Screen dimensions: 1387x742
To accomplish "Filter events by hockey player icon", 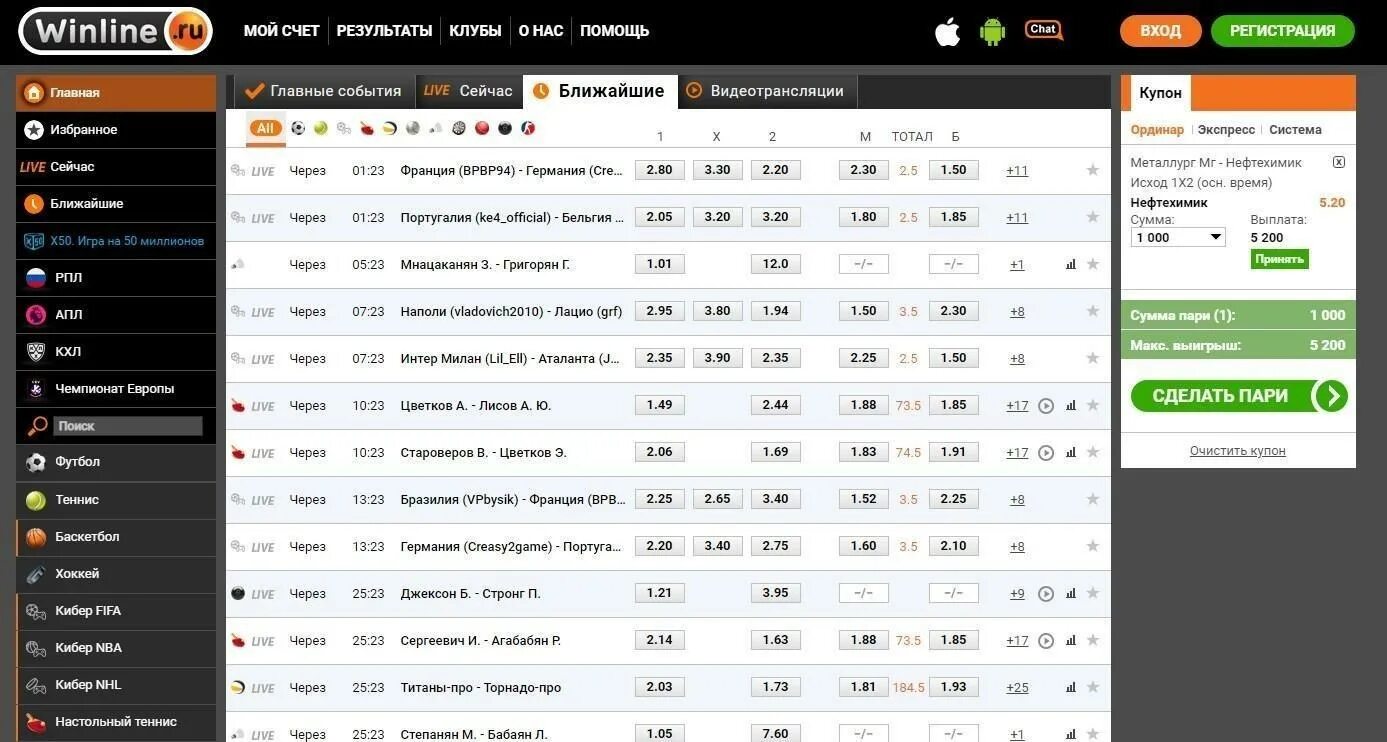I will 528,128.
